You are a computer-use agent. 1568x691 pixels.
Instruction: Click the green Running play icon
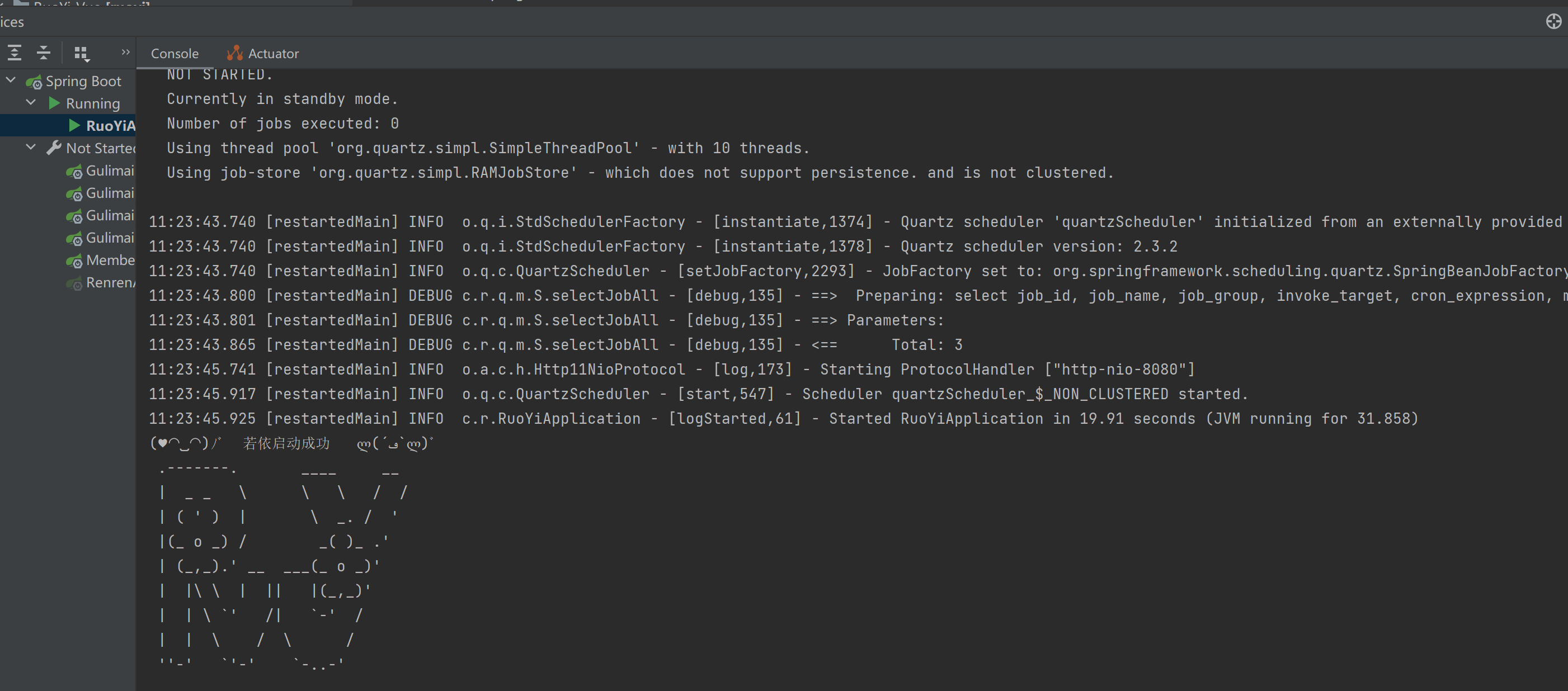pos(54,103)
